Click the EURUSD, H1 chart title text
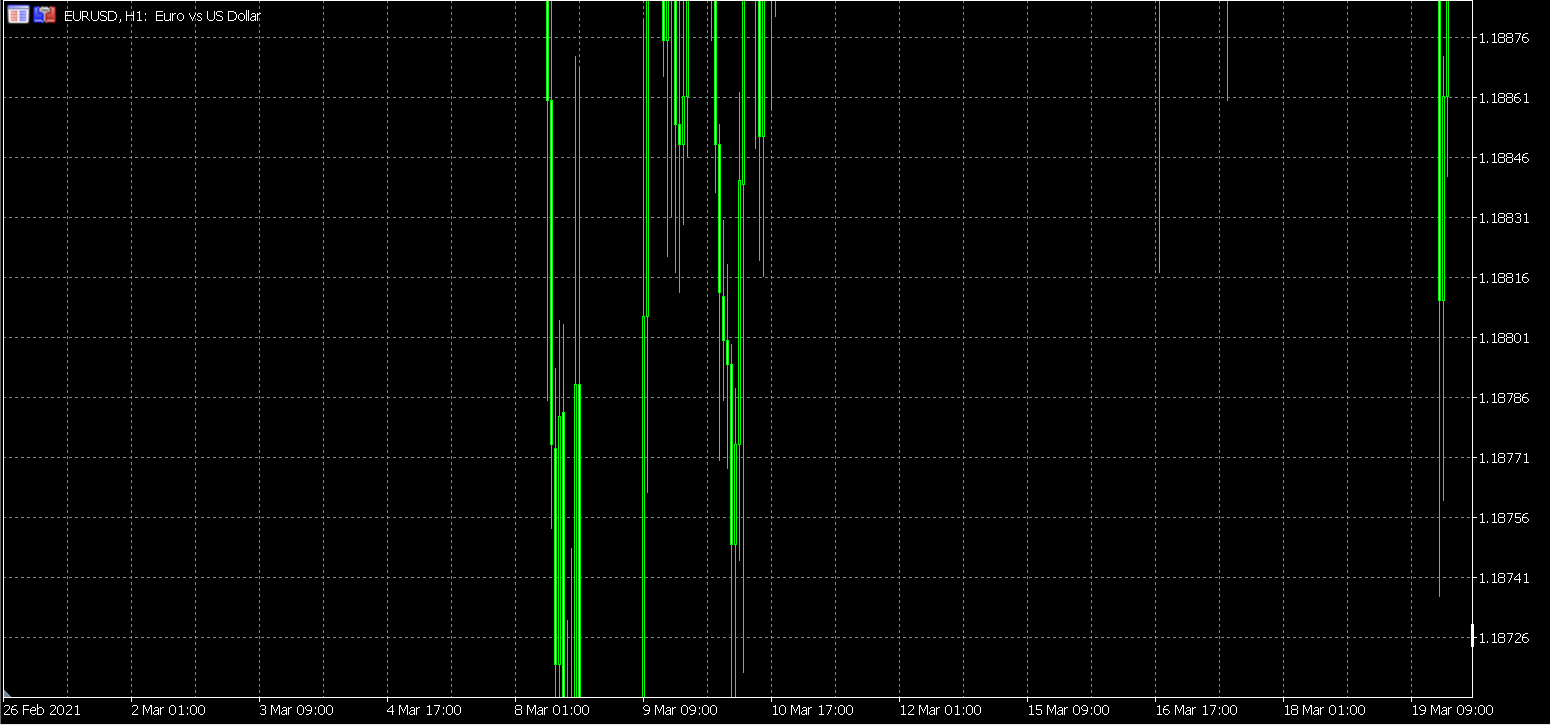Screen dimensions: 1550x726 (x=162, y=16)
